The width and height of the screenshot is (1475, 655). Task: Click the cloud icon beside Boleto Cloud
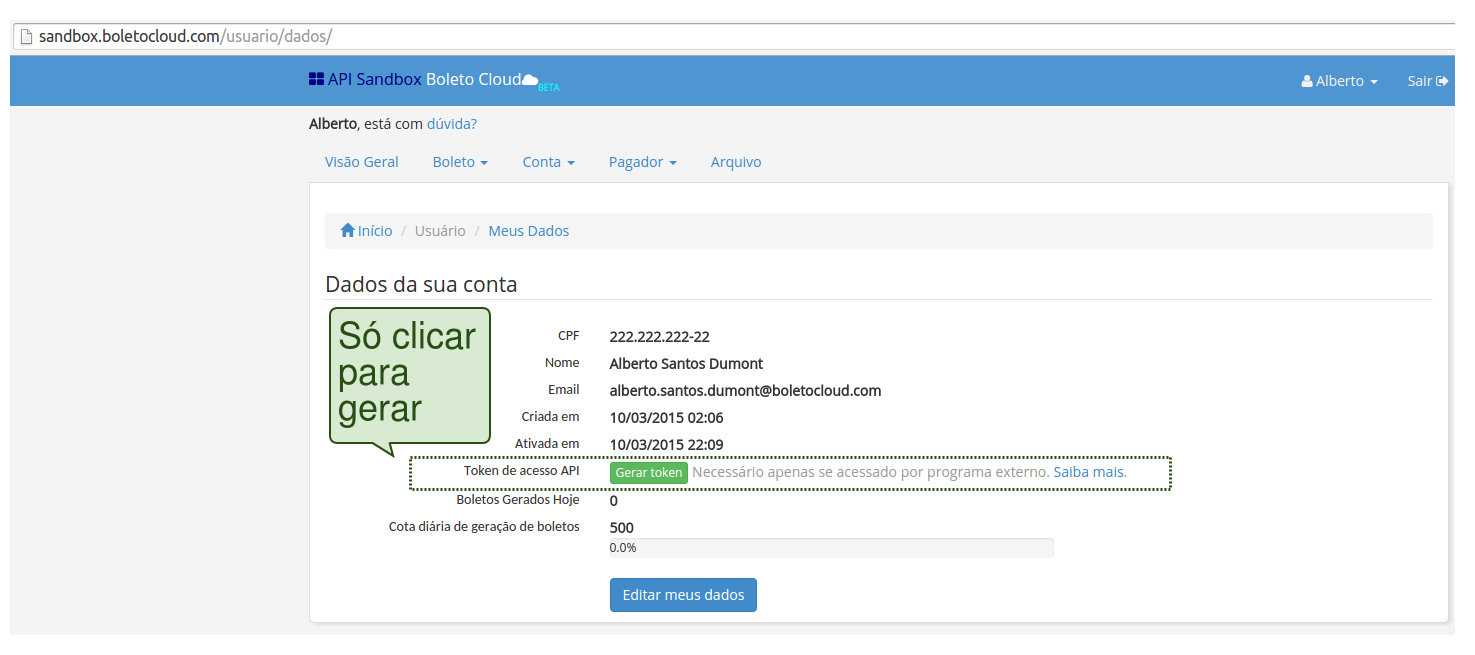click(x=531, y=80)
